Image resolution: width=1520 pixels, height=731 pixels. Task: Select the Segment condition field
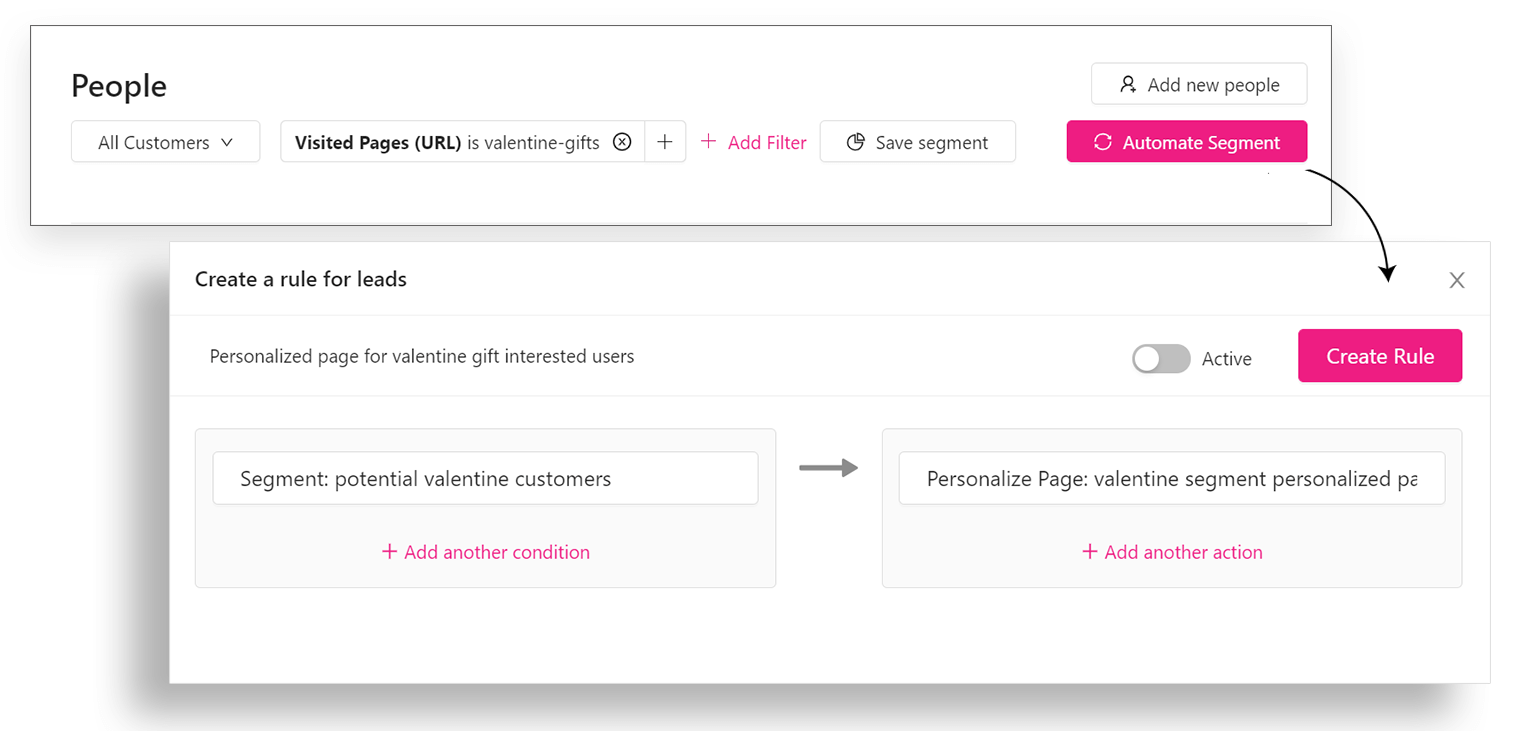pyautogui.click(x=485, y=478)
